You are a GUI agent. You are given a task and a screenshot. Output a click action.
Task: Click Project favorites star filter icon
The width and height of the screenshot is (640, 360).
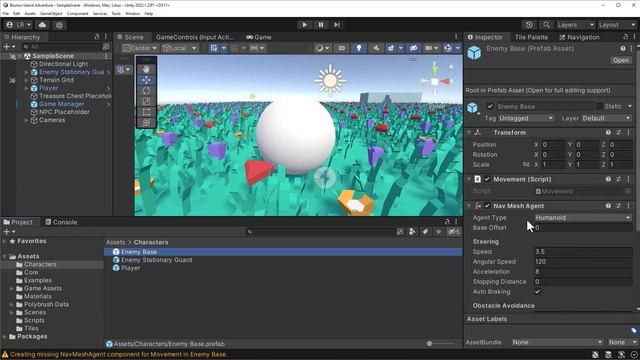coord(438,232)
